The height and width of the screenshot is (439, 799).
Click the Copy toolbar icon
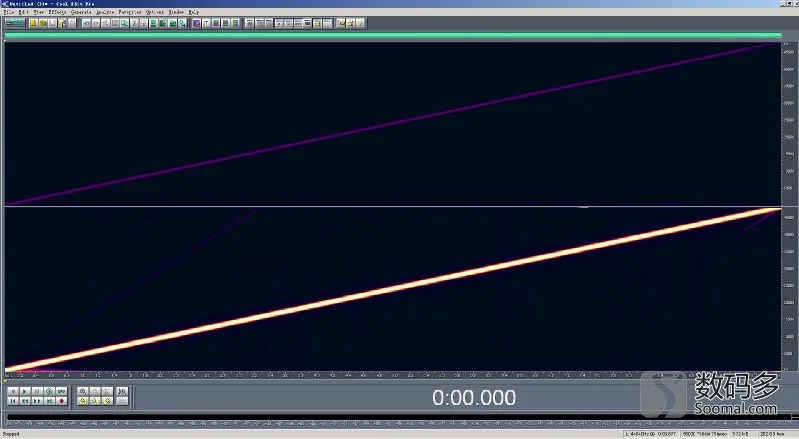tap(124, 23)
